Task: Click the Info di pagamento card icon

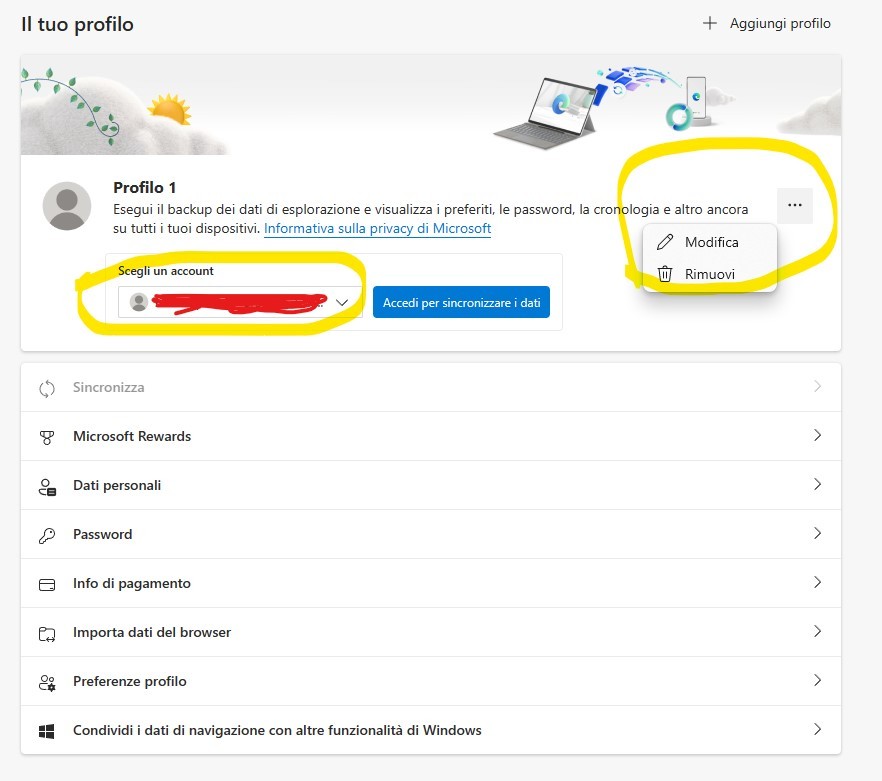Action: pyautogui.click(x=47, y=585)
